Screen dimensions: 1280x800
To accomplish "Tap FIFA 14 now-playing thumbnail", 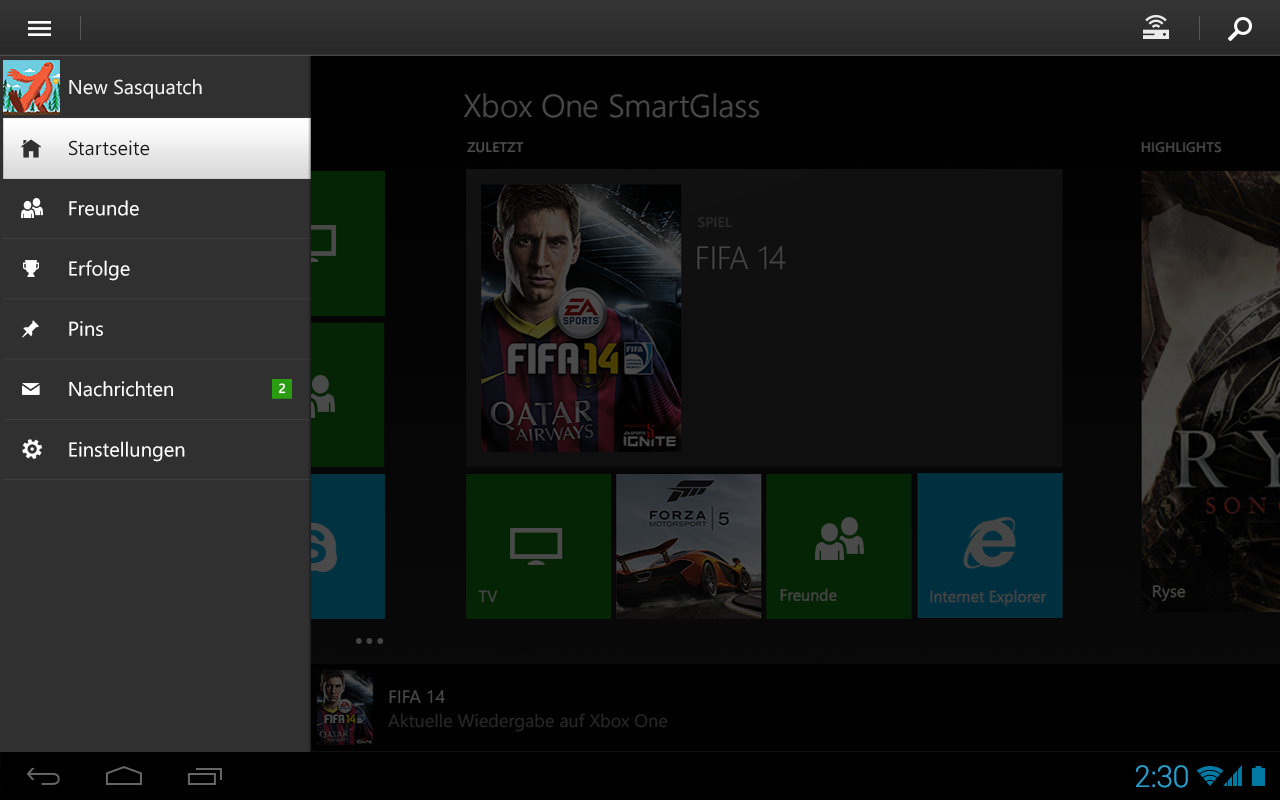I will coord(345,708).
